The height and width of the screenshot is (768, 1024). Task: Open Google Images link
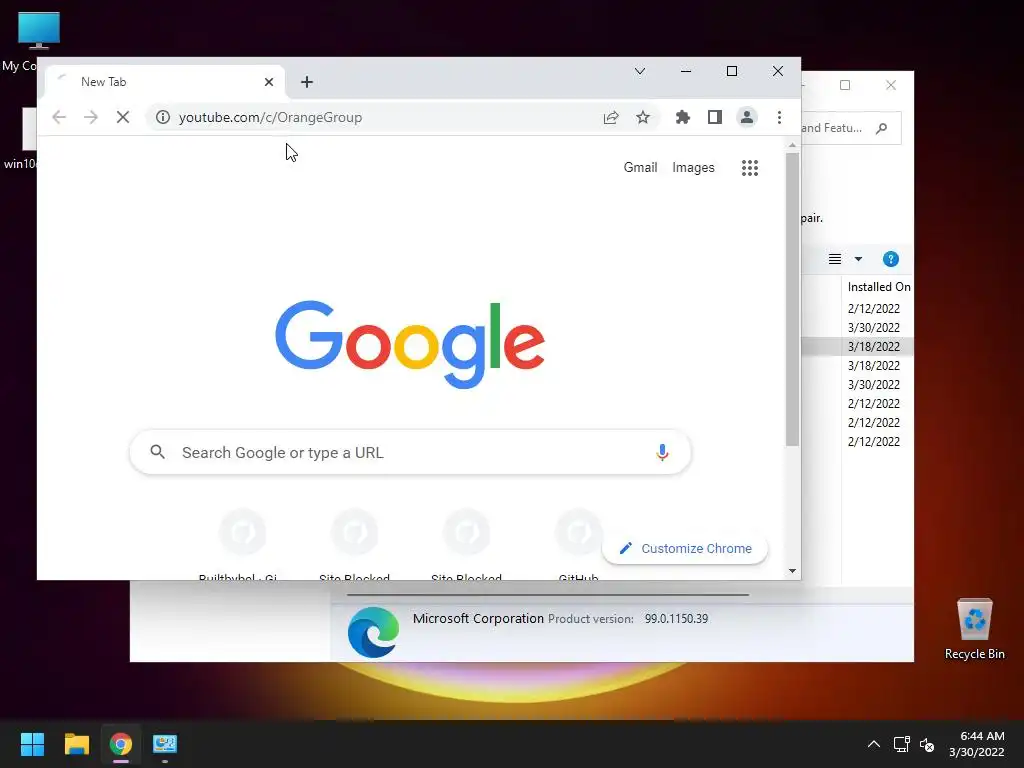click(x=694, y=168)
